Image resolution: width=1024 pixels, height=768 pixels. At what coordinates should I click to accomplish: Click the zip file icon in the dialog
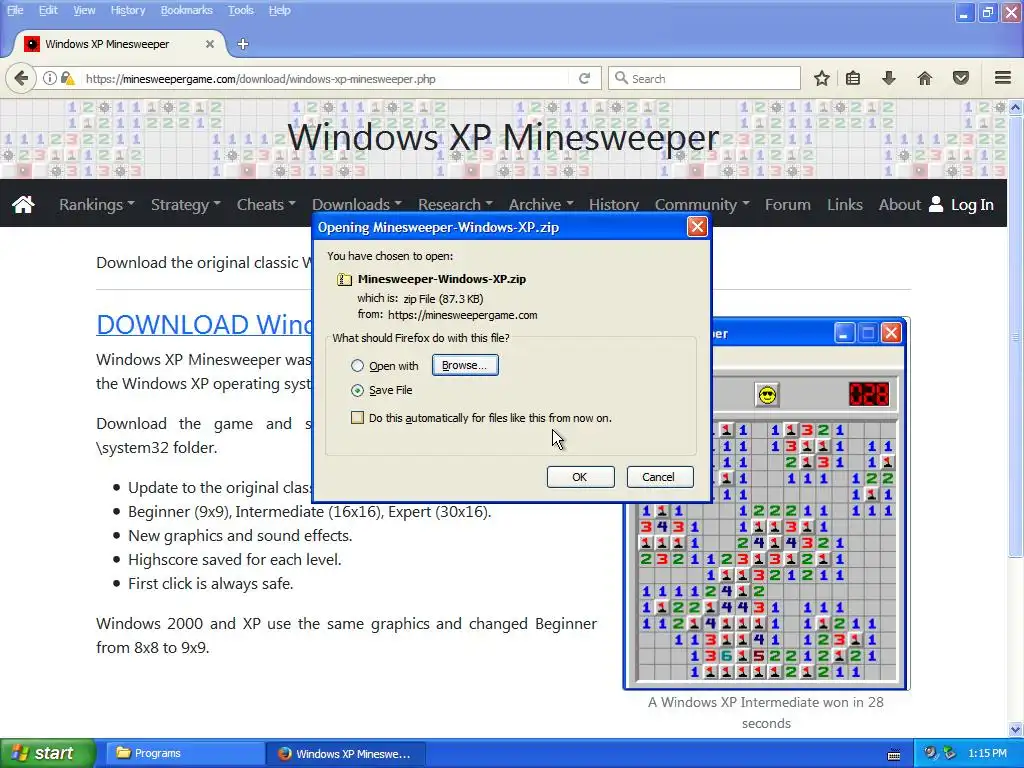[344, 280]
